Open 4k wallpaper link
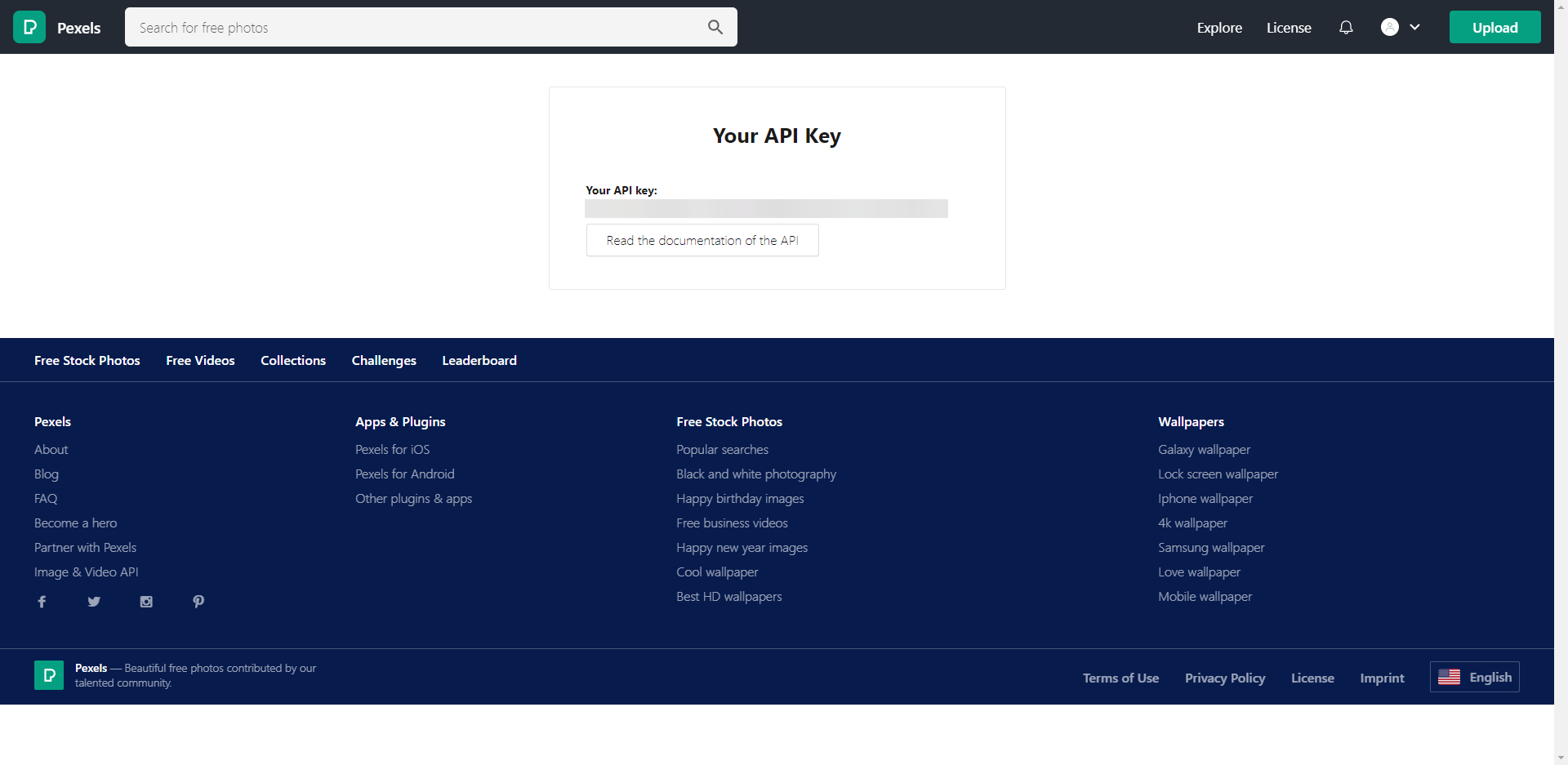This screenshot has width=1568, height=765. point(1193,523)
